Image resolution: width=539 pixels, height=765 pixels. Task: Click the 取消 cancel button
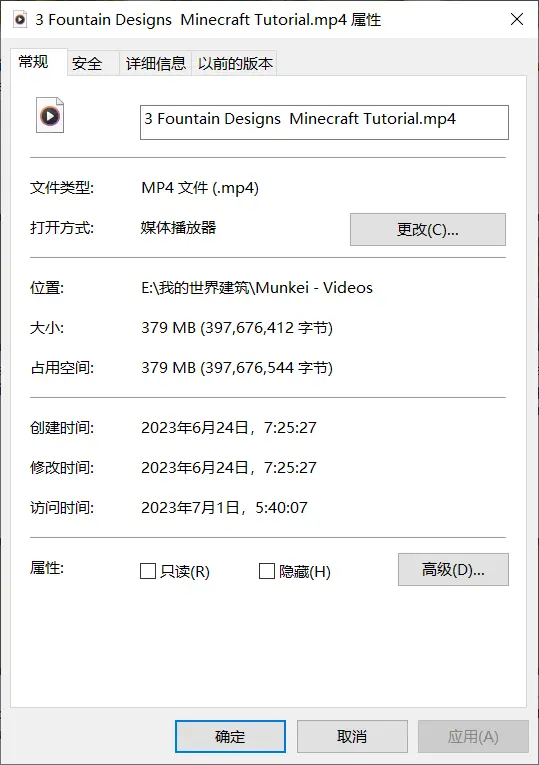[352, 736]
